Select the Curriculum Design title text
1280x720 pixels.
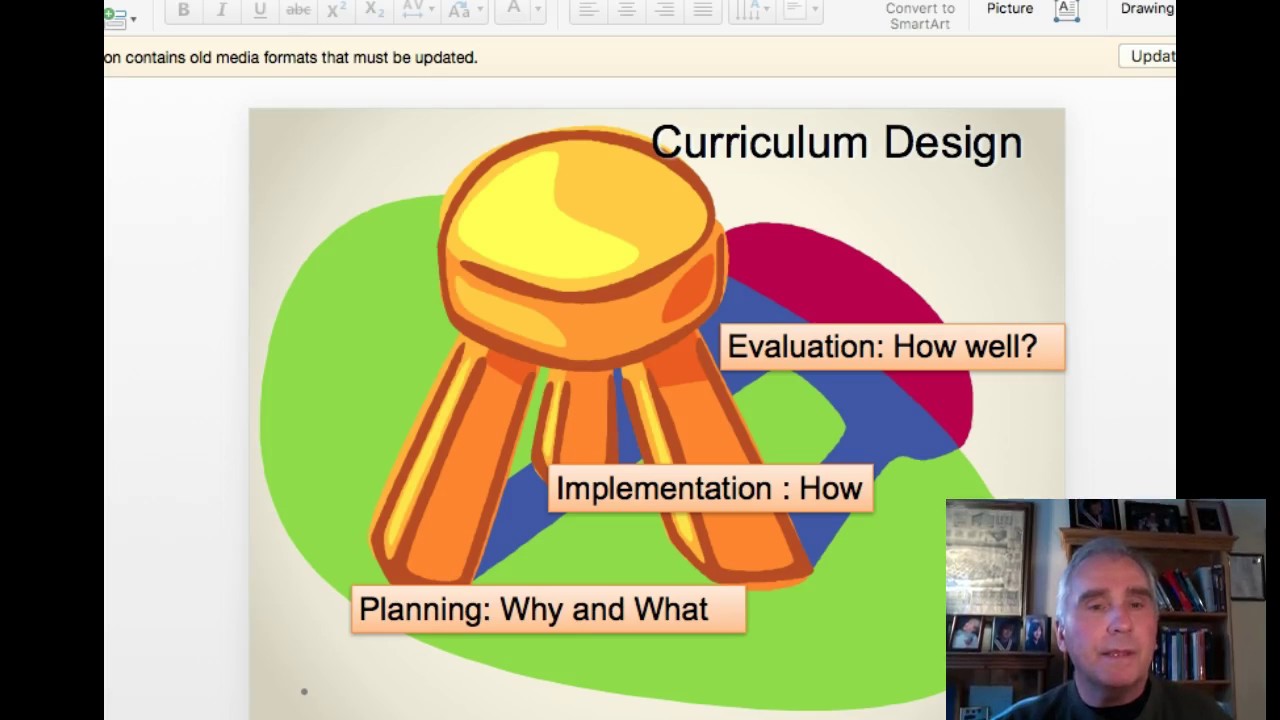[x=837, y=143]
